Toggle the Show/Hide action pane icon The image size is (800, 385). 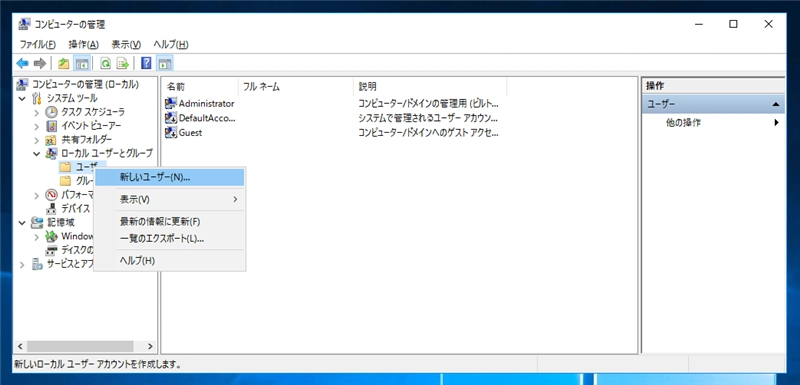[x=165, y=63]
